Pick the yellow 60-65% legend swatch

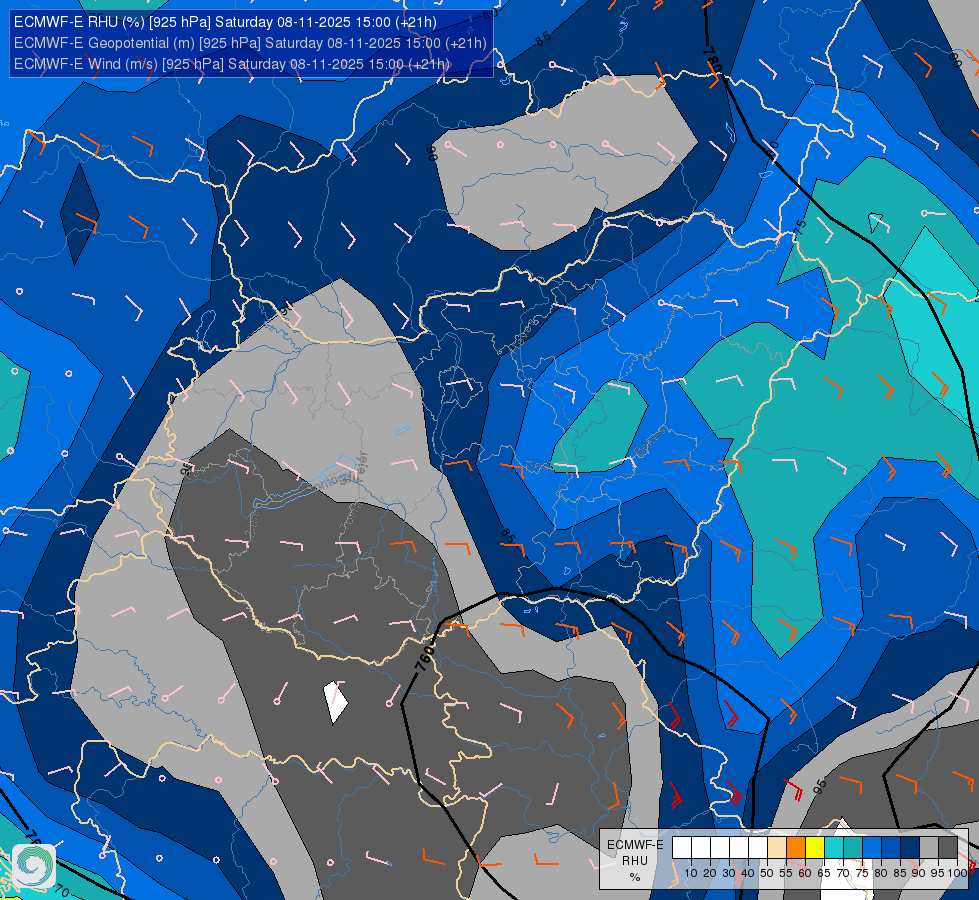(x=815, y=847)
